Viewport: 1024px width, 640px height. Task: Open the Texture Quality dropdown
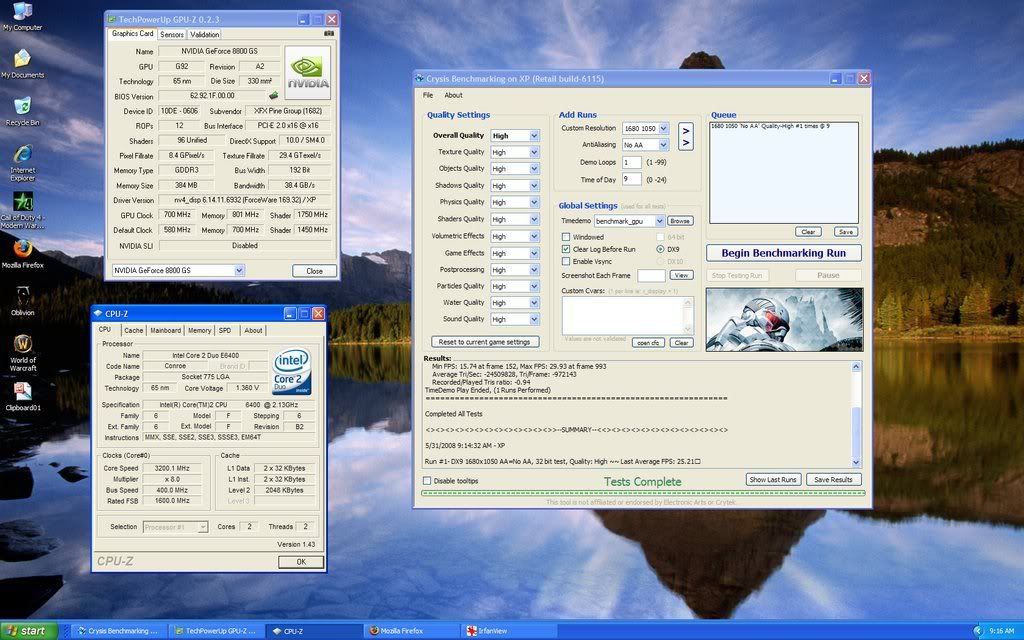click(x=534, y=152)
